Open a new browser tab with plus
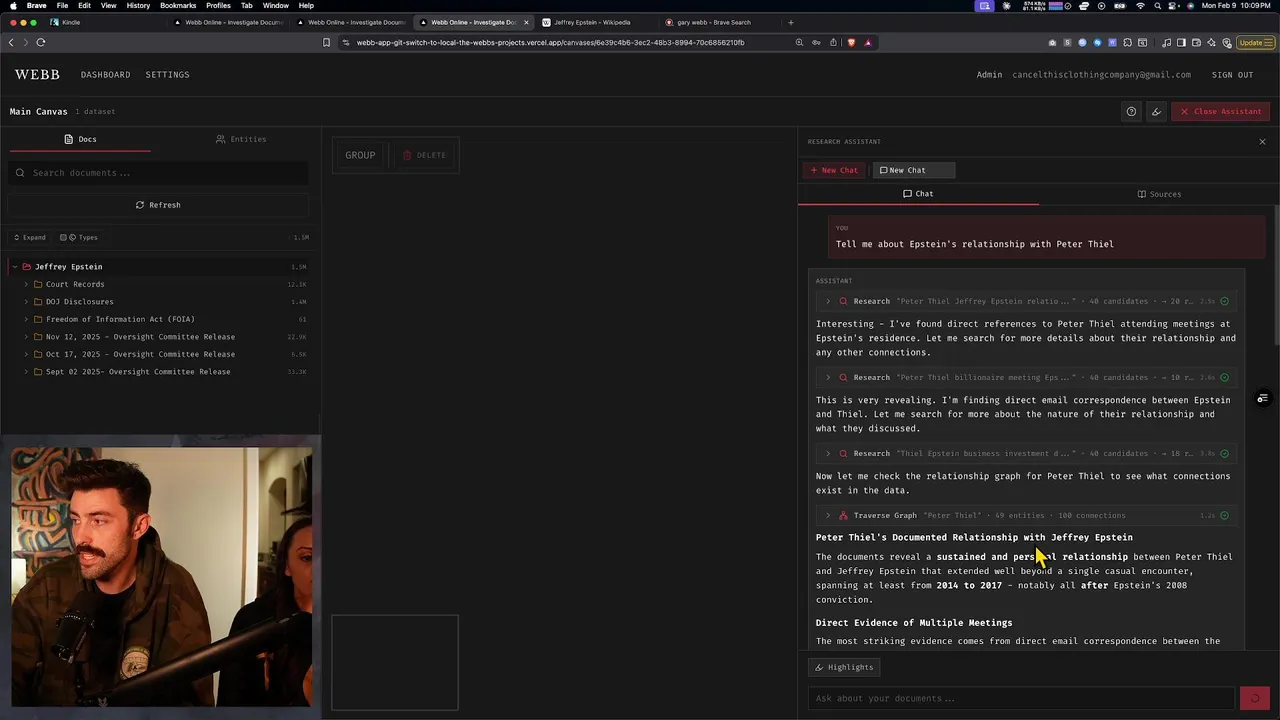This screenshot has height=720, width=1280. 790,22
